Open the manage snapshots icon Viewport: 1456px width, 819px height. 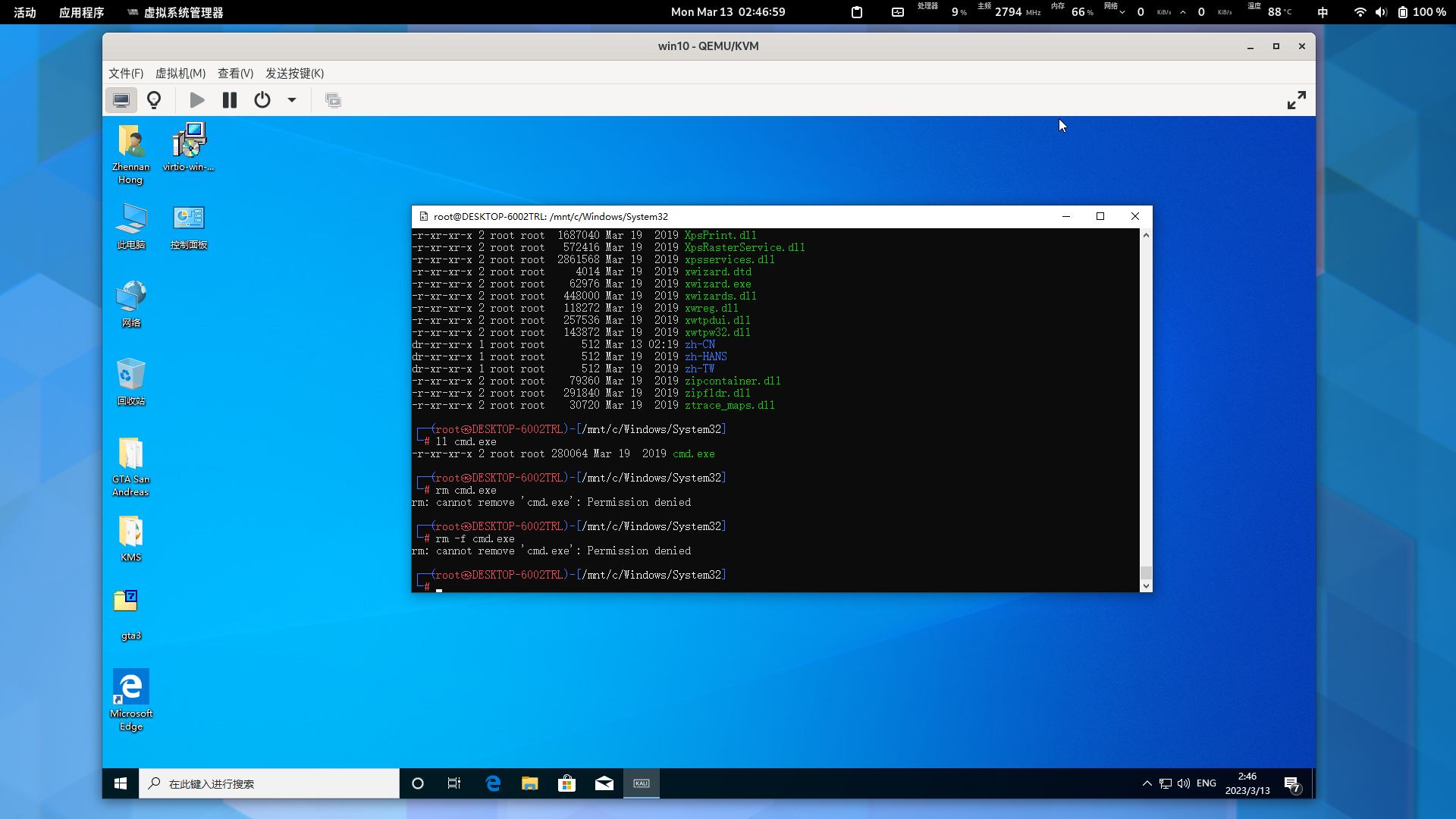[333, 100]
